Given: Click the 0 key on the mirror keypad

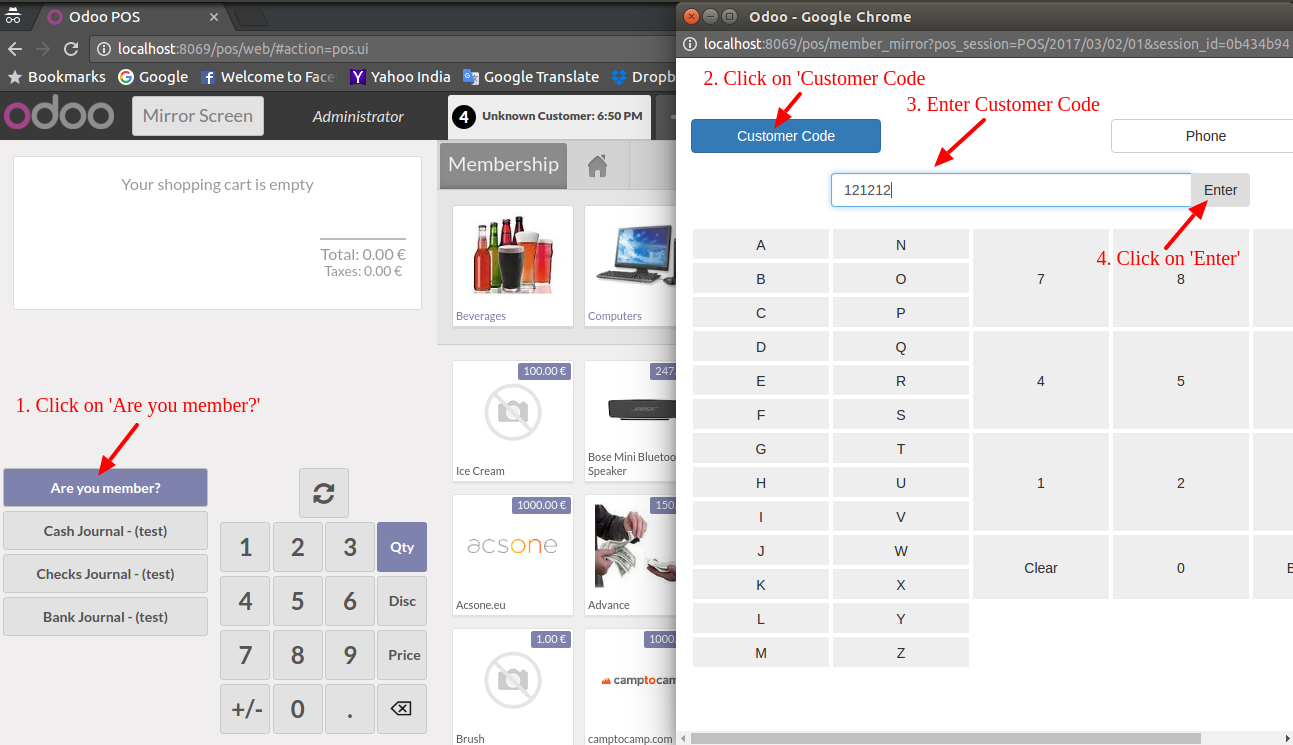Looking at the screenshot, I should (1181, 567).
